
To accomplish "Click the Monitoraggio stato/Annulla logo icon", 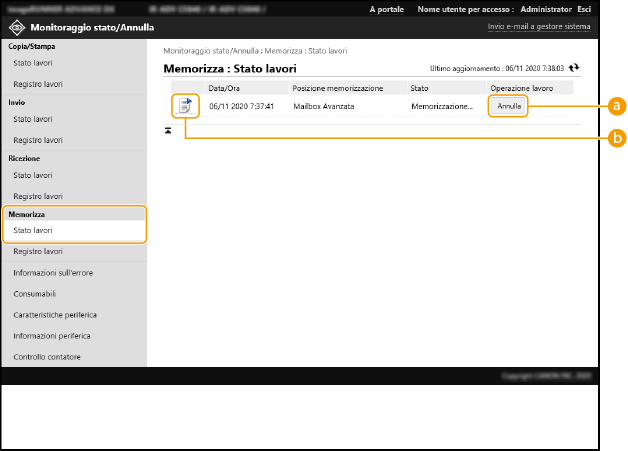I will [17, 29].
